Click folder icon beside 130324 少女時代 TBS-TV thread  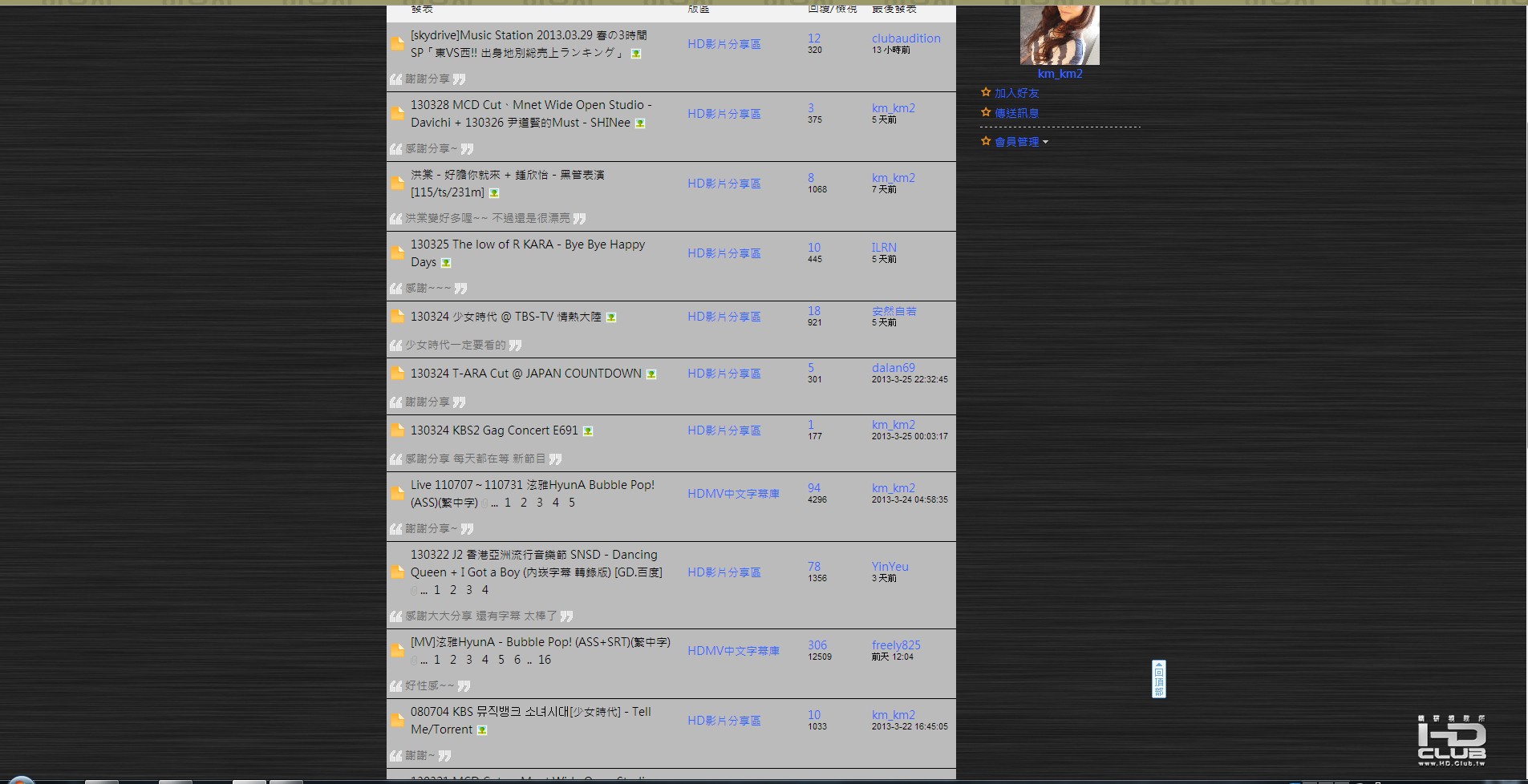(x=397, y=317)
